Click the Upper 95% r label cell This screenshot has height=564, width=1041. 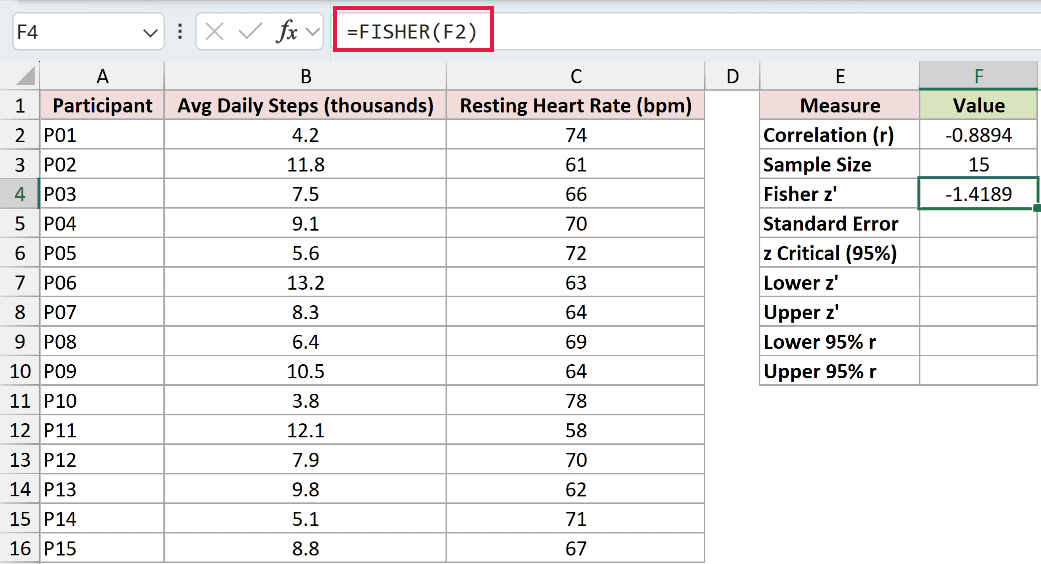840,371
